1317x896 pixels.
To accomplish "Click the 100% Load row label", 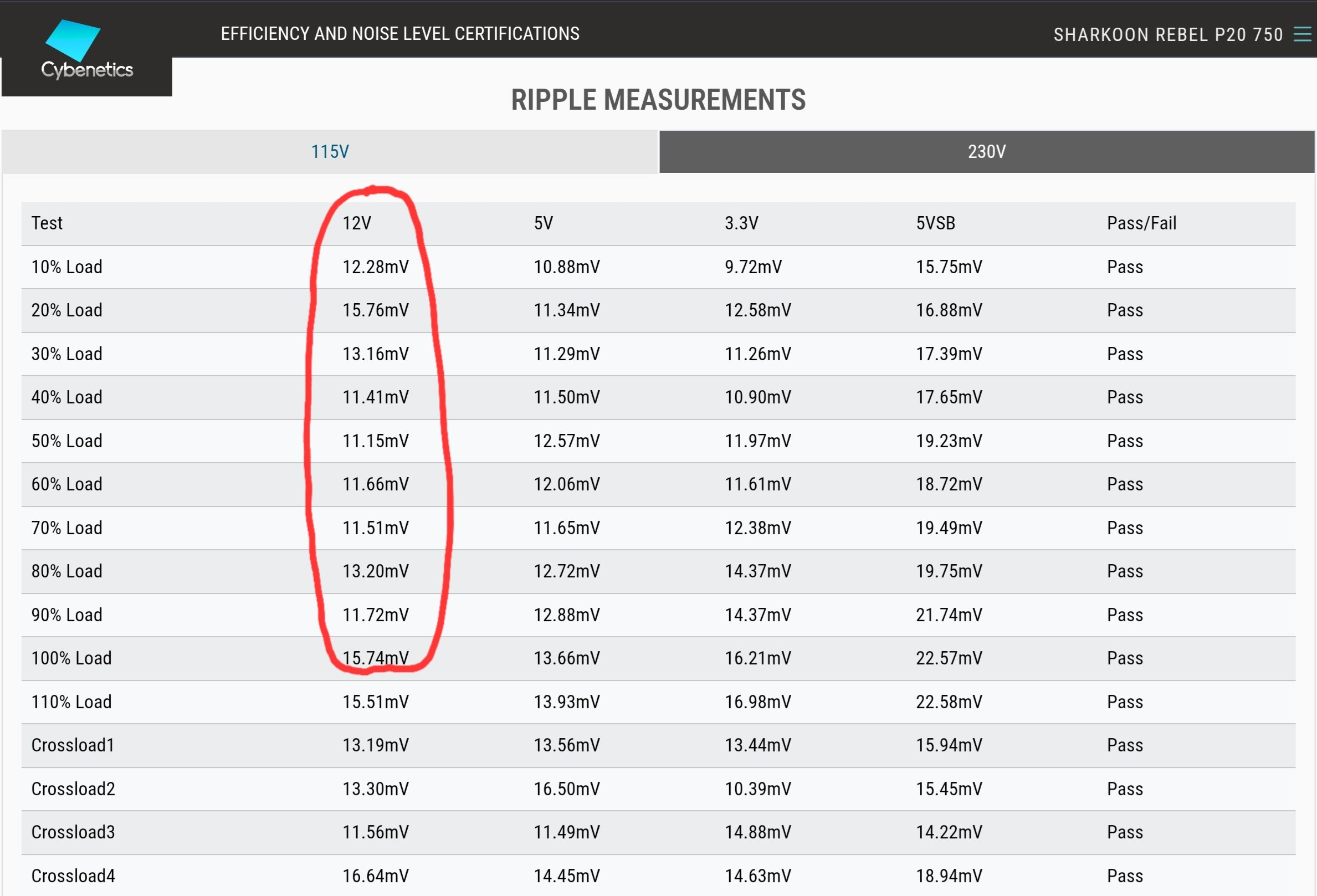I will click(71, 658).
